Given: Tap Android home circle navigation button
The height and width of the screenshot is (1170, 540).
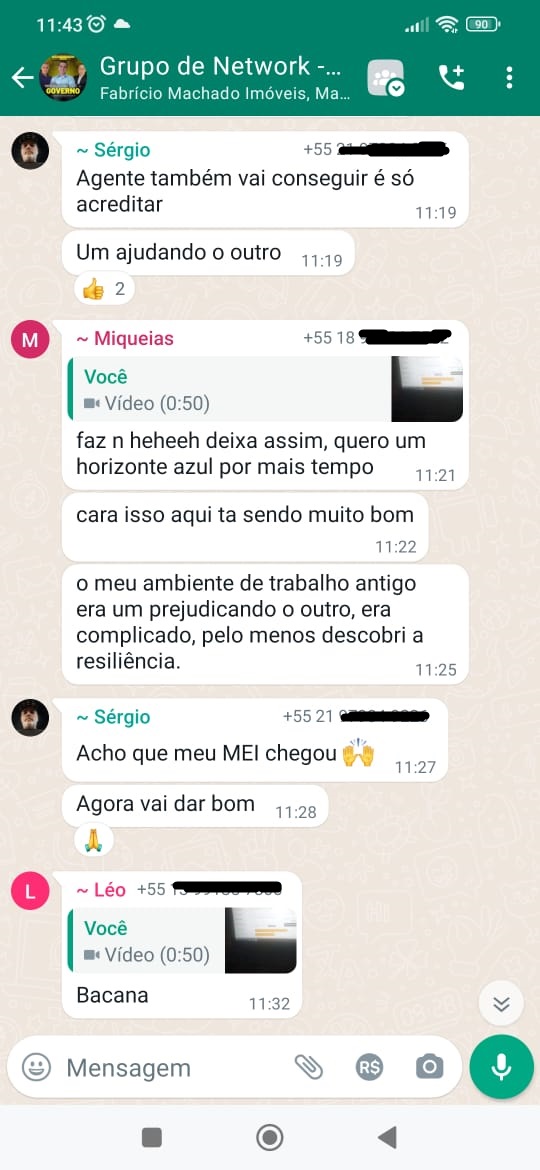Looking at the screenshot, I should [x=269, y=1137].
